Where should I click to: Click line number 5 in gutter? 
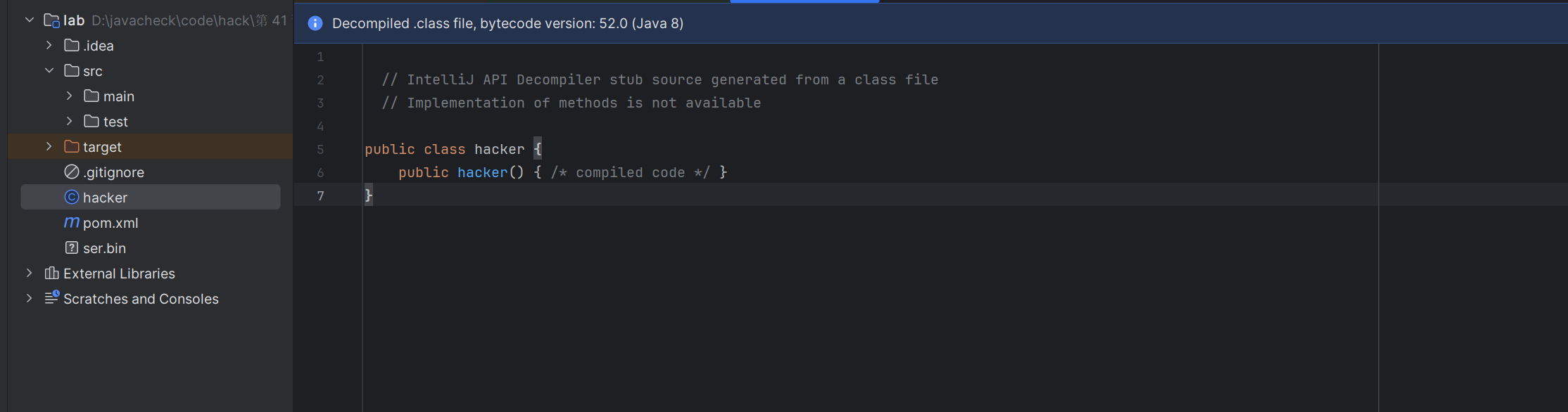point(320,150)
